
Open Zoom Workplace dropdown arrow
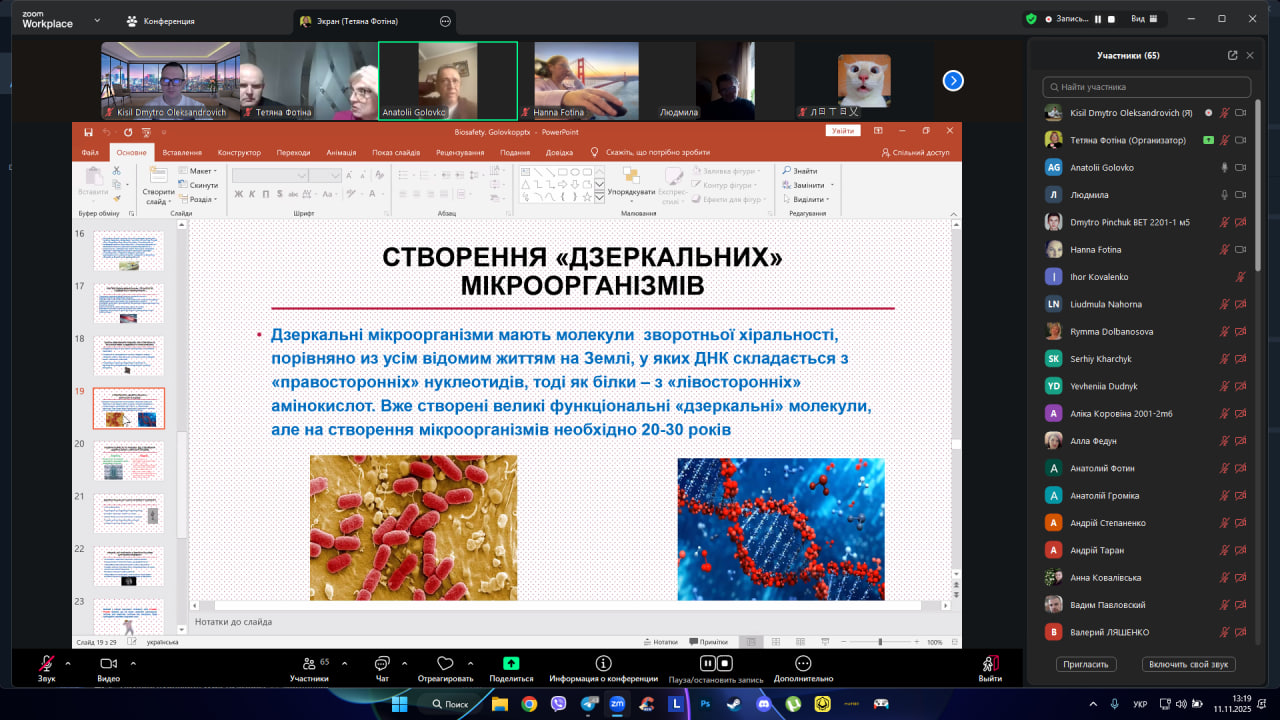coord(97,20)
